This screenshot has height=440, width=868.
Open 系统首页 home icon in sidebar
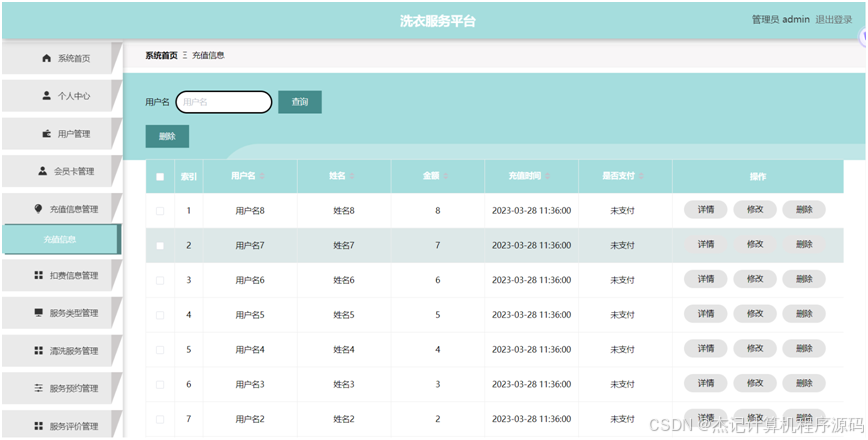point(46,58)
